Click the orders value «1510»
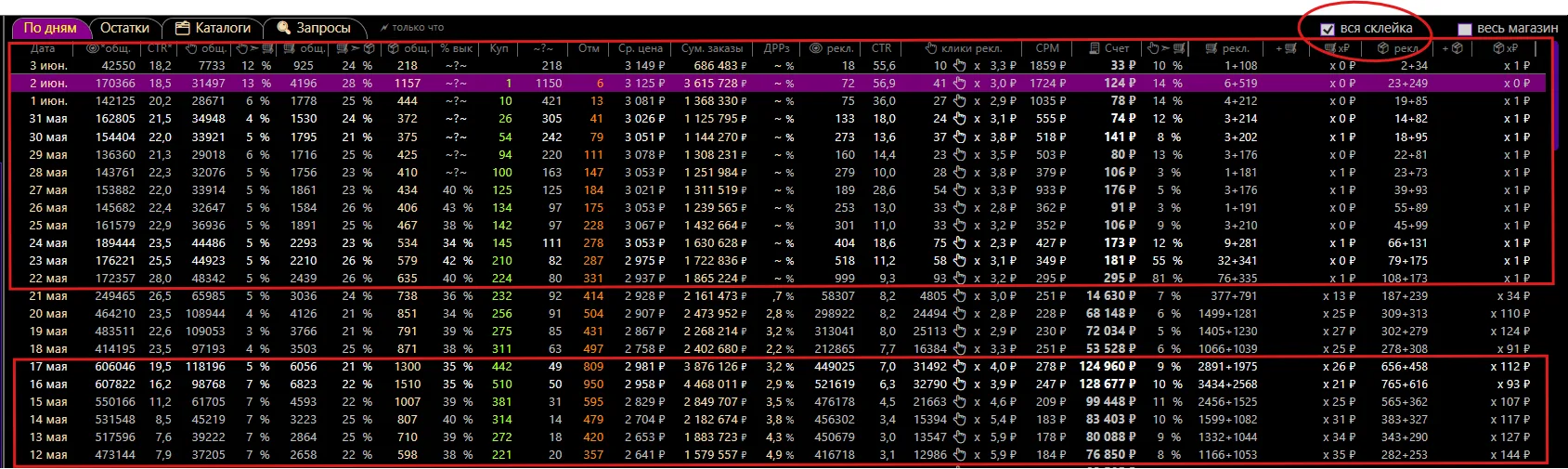The image size is (1568, 469). [x=408, y=384]
